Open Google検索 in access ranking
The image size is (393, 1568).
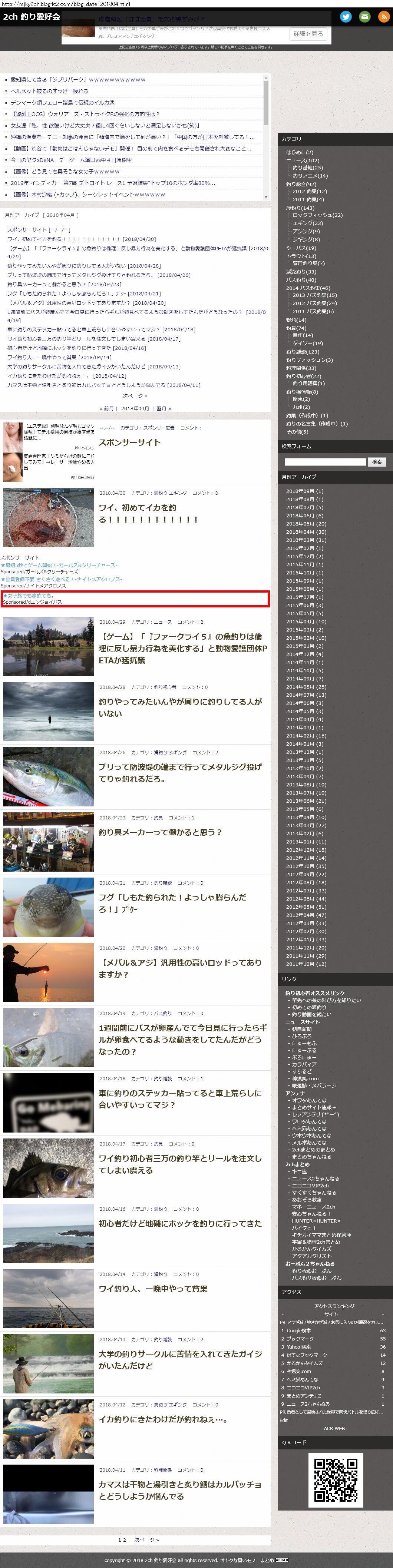pos(298,1330)
